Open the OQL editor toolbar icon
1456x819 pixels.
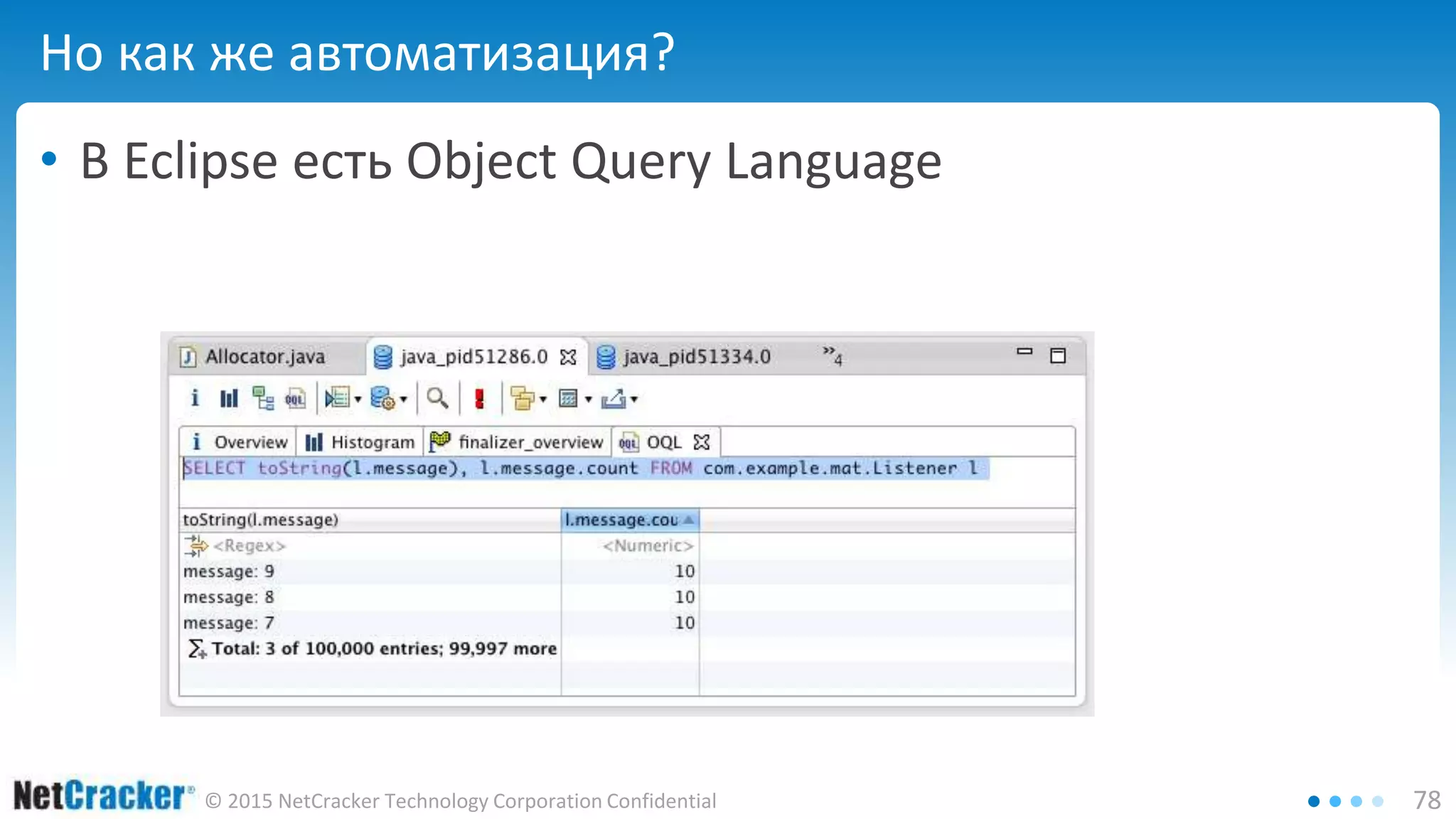coord(295,398)
